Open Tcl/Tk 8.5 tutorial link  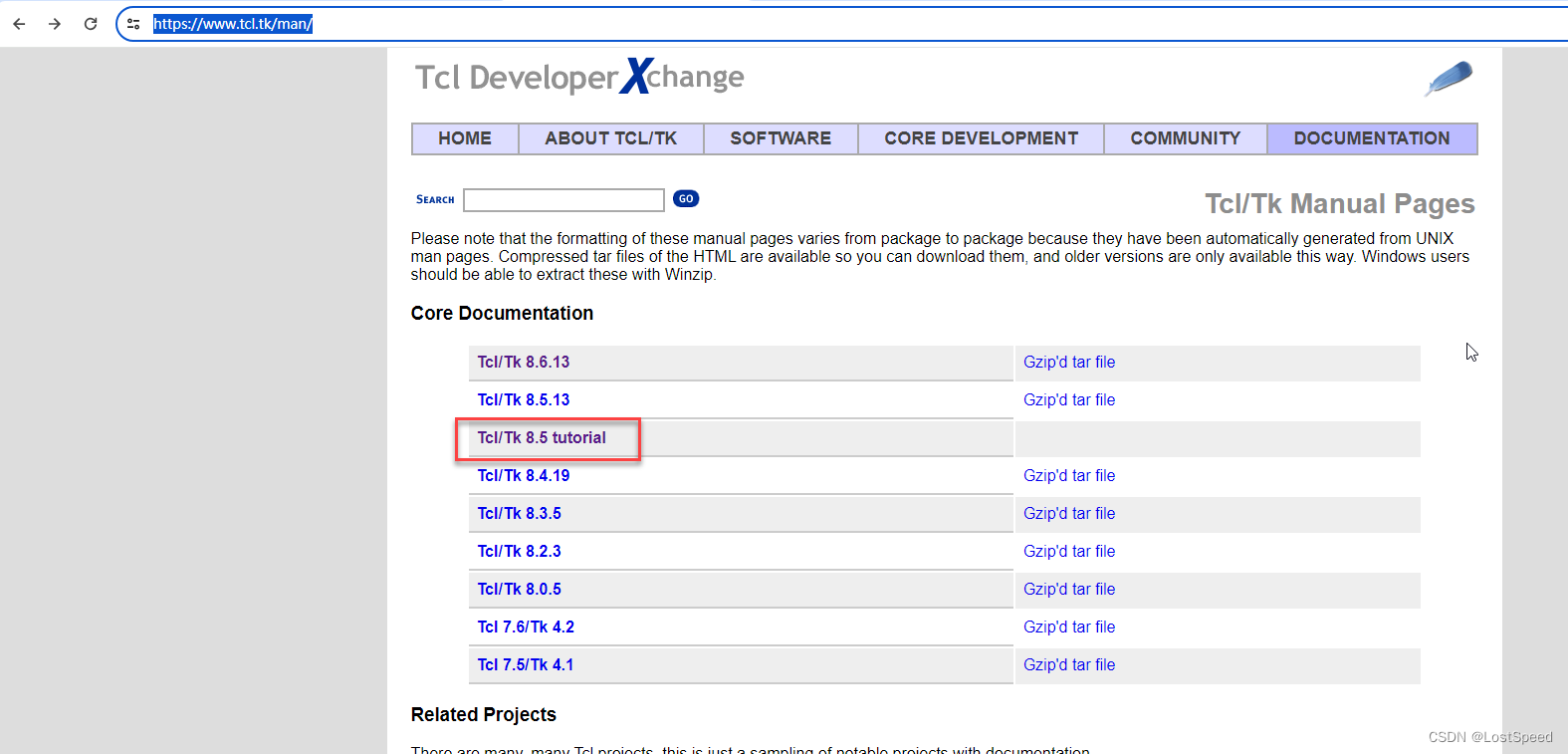tap(542, 438)
